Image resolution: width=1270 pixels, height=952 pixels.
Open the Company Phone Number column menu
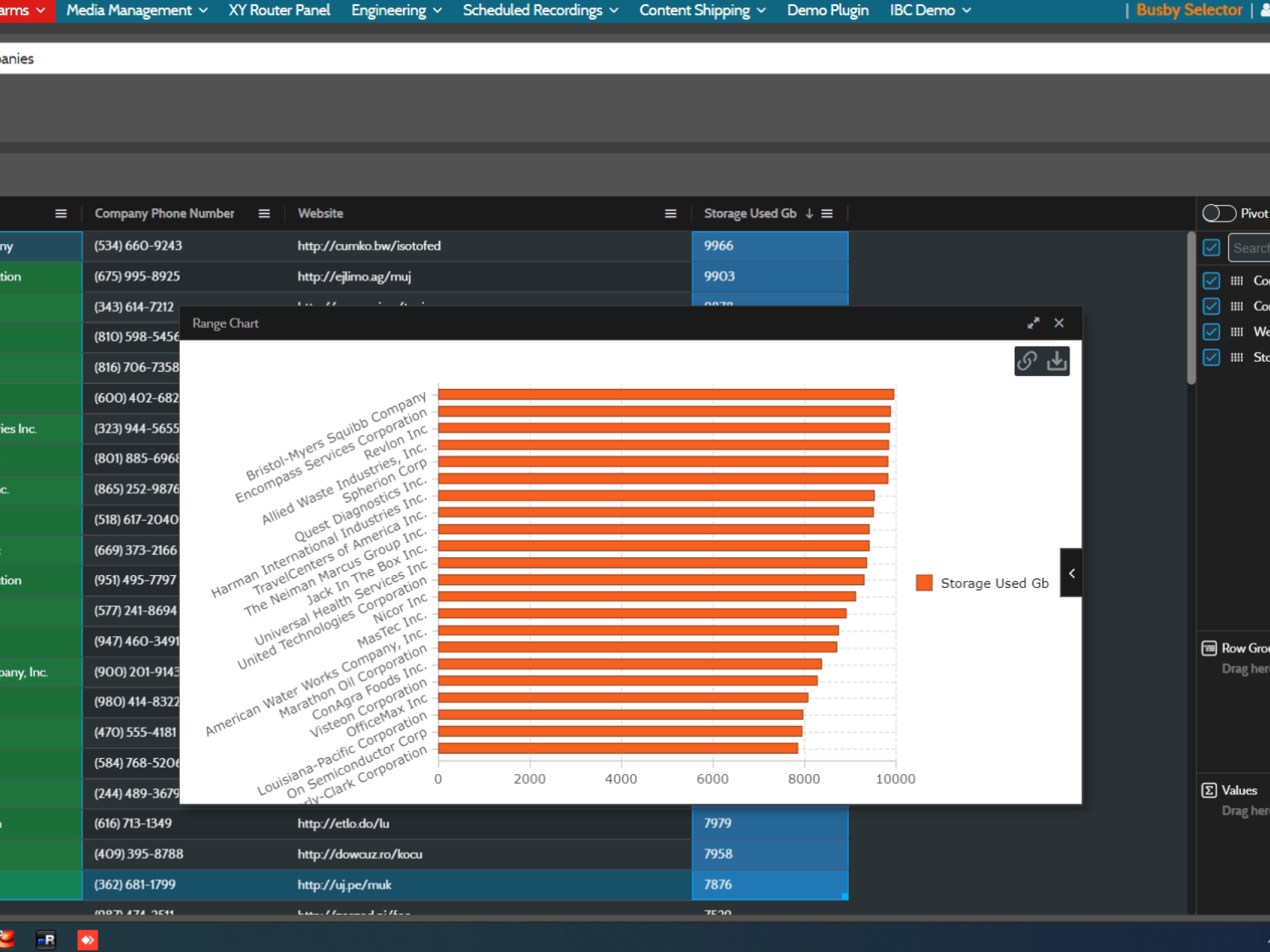click(264, 214)
